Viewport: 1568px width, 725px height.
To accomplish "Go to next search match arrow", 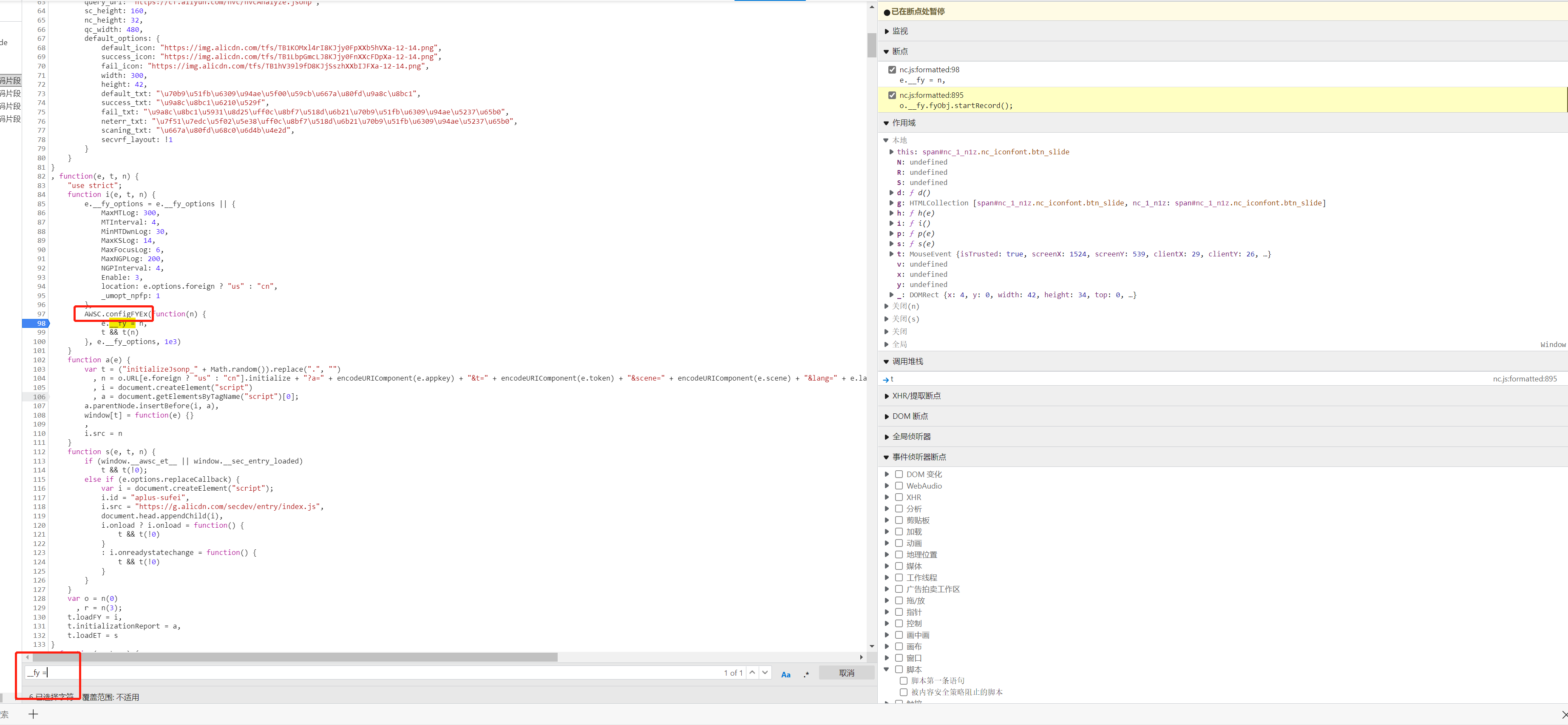I will [765, 673].
